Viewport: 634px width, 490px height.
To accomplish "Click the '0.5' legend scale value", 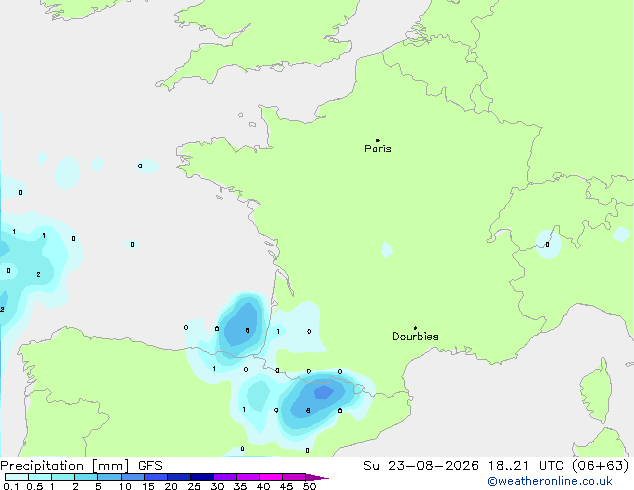I will pyautogui.click(x=35, y=486).
